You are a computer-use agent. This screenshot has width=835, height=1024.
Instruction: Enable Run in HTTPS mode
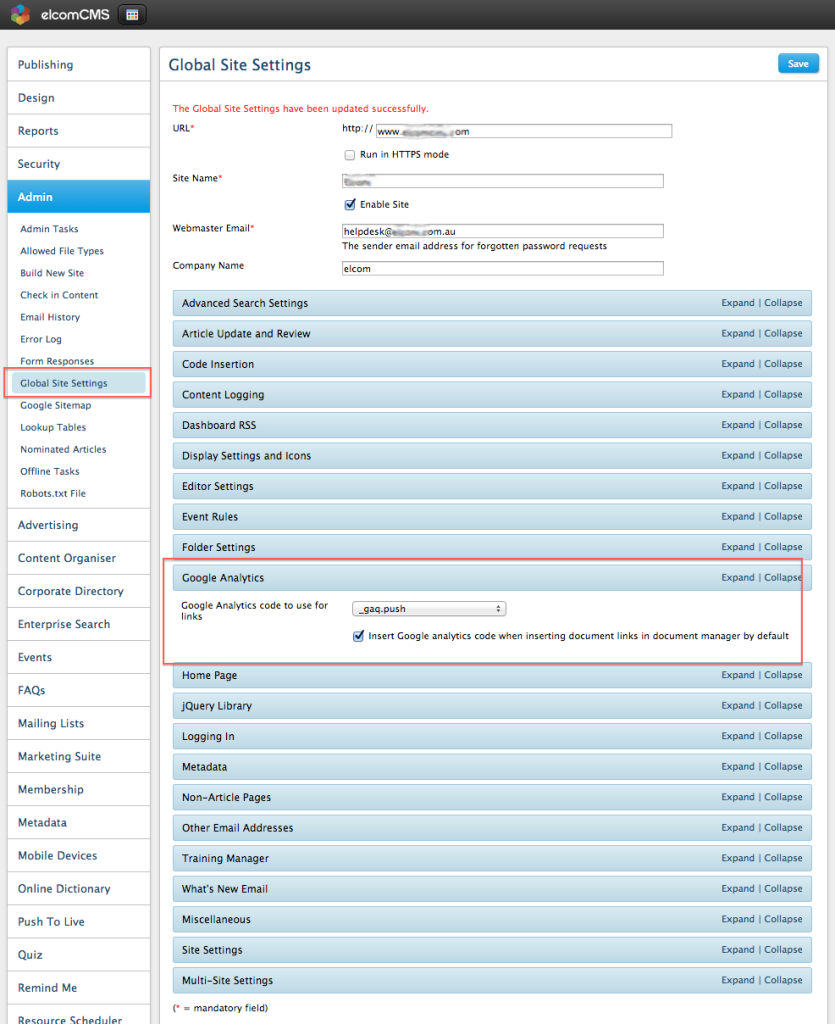point(350,154)
